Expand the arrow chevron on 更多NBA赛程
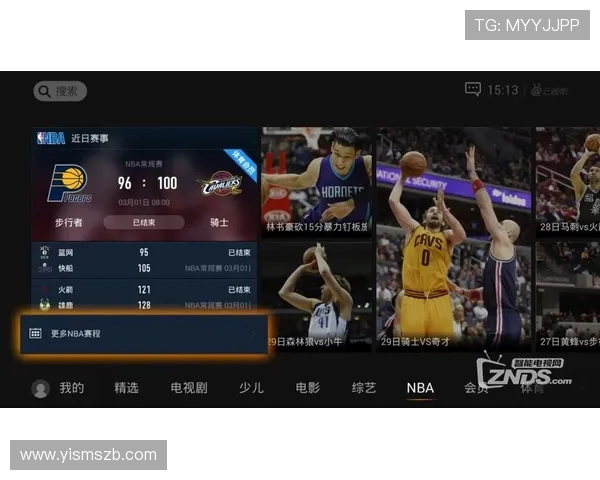 [253, 334]
